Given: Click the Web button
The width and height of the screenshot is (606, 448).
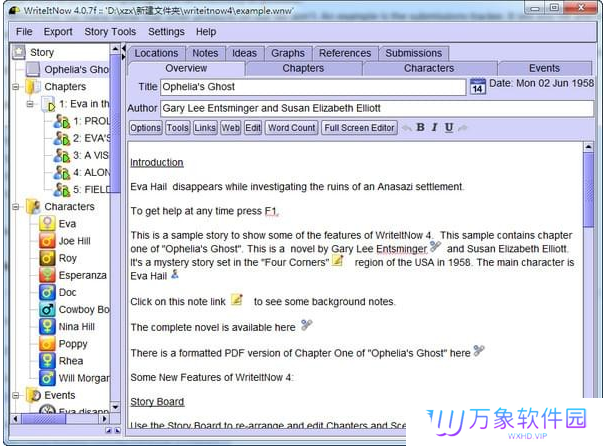Looking at the screenshot, I should [x=230, y=128].
